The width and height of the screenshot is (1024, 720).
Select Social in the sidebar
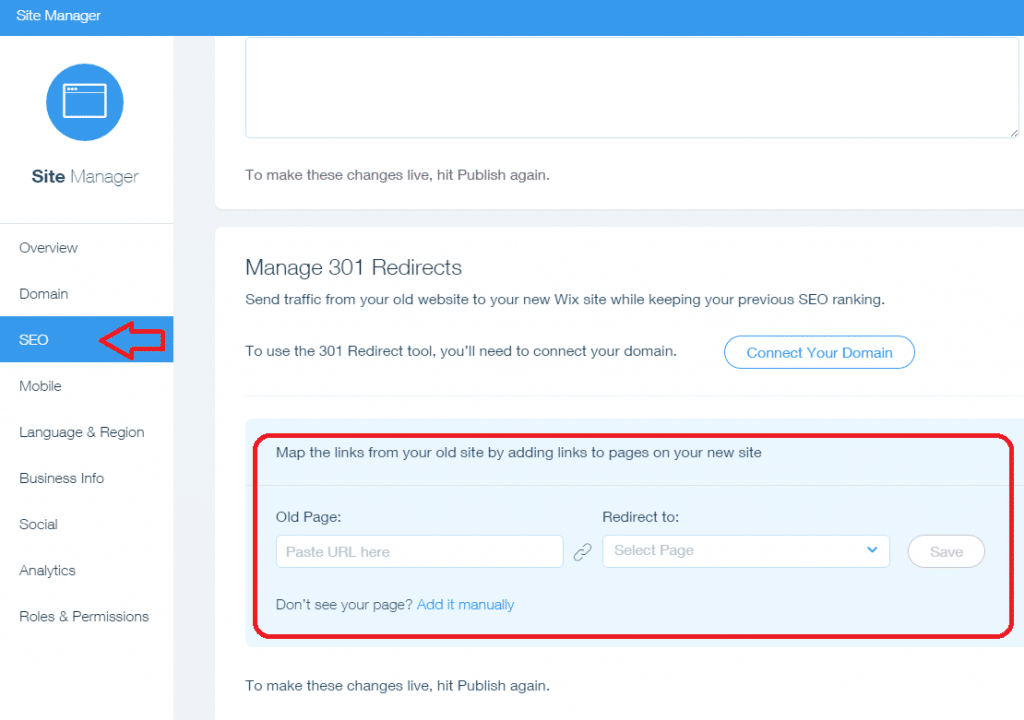[38, 524]
